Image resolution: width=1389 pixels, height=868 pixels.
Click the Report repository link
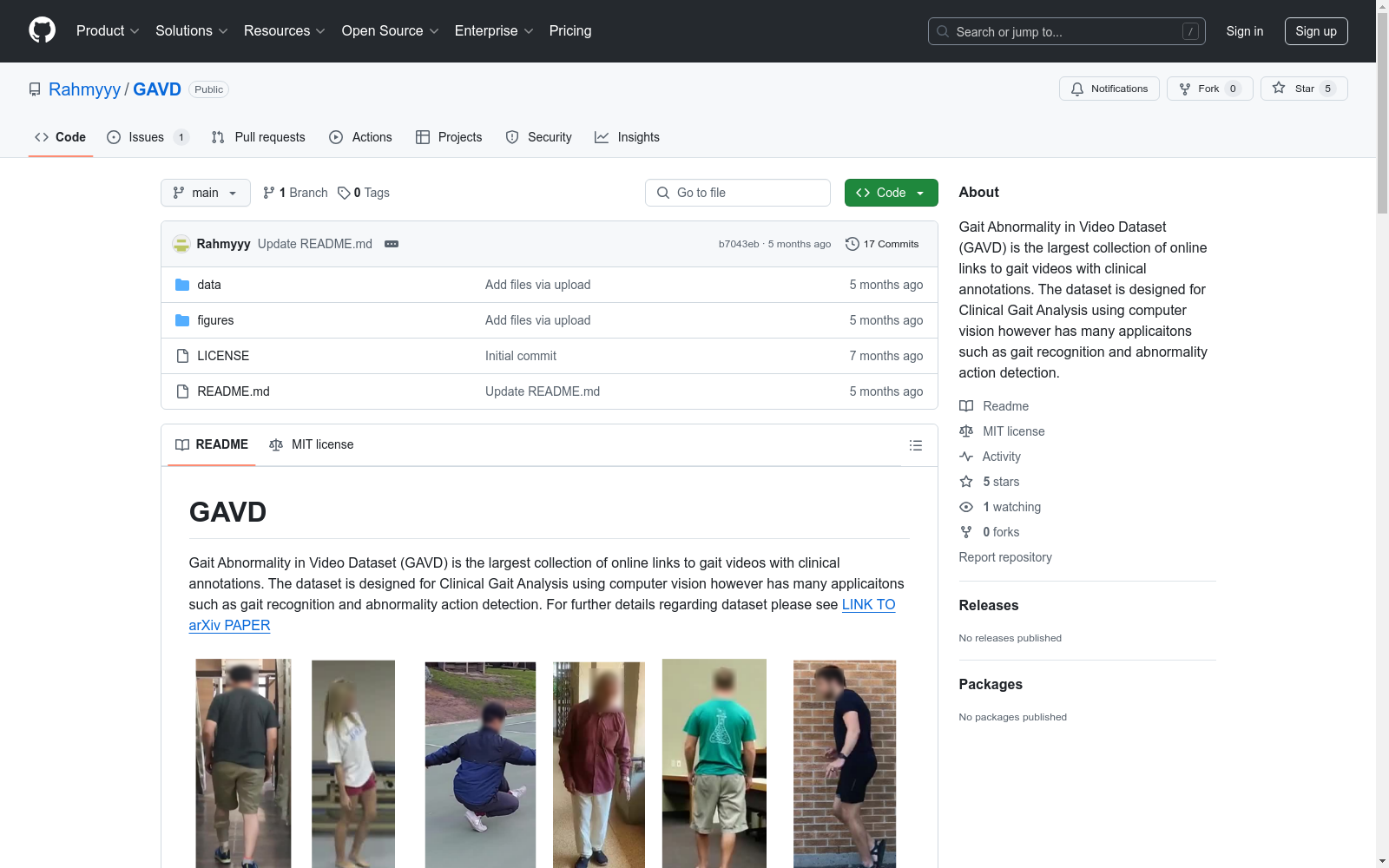[x=1005, y=557]
